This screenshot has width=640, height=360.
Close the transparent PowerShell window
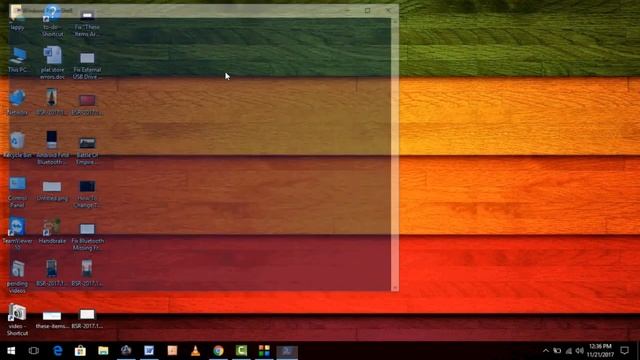(x=388, y=10)
